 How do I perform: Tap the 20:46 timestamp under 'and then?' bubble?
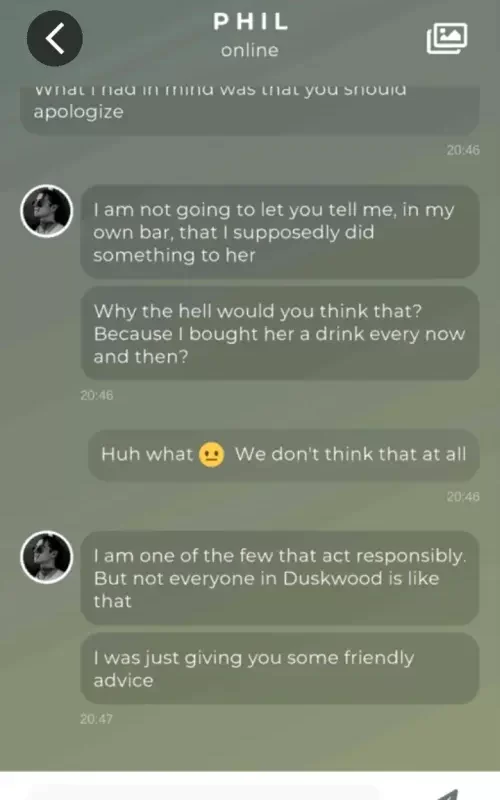96,395
